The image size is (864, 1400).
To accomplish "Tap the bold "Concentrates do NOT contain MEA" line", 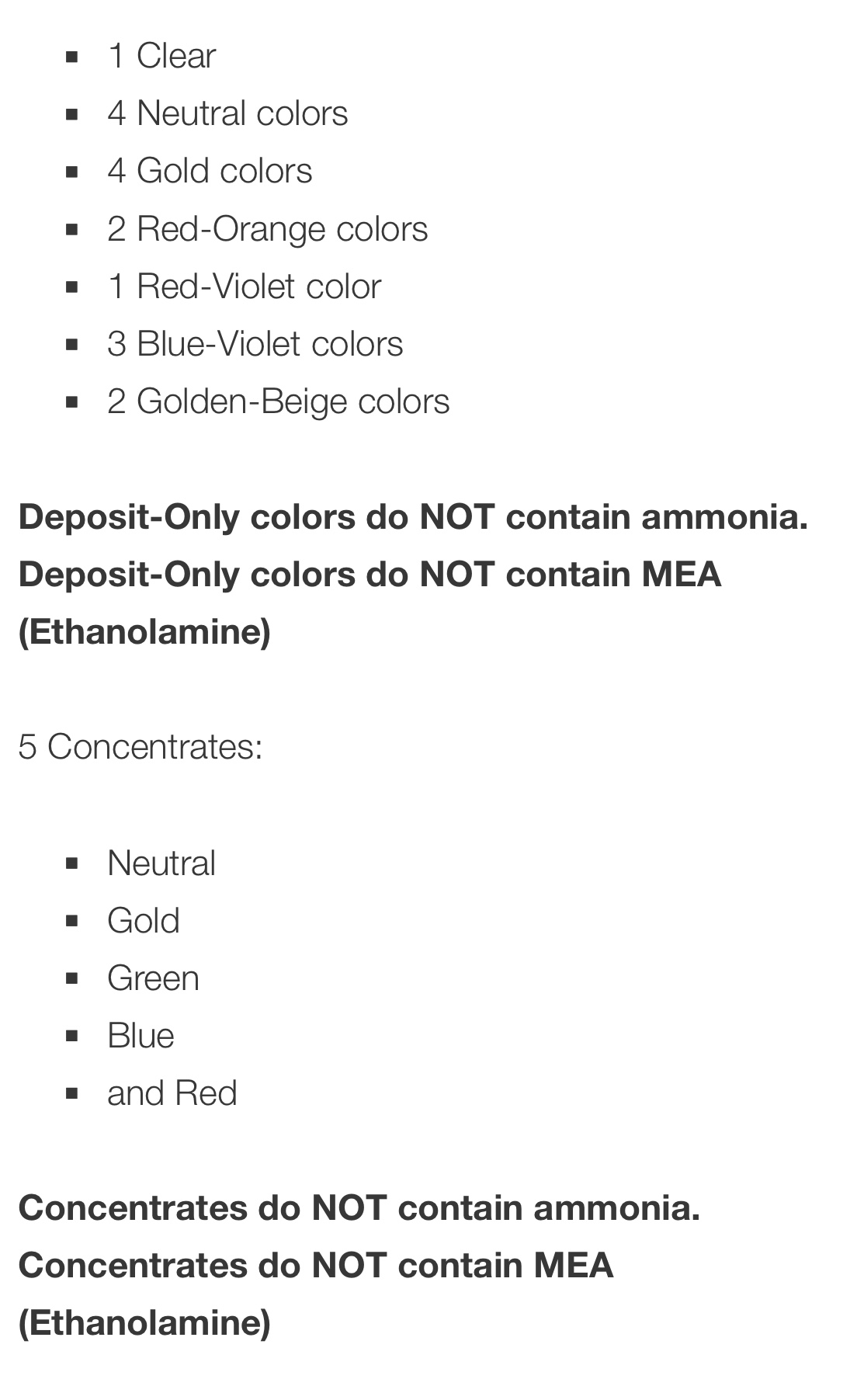I will point(315,1266).
